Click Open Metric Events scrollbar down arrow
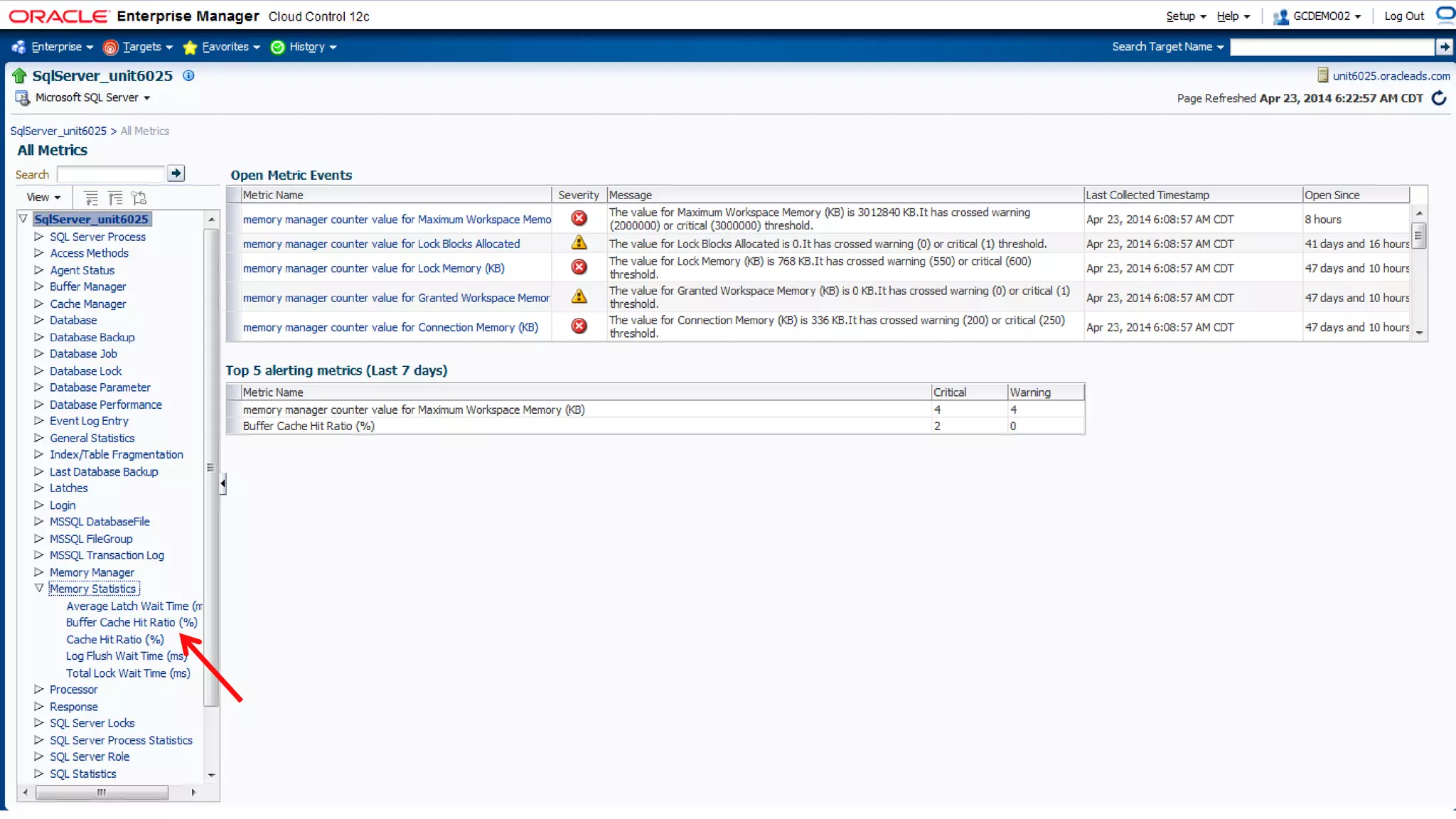 click(1419, 333)
